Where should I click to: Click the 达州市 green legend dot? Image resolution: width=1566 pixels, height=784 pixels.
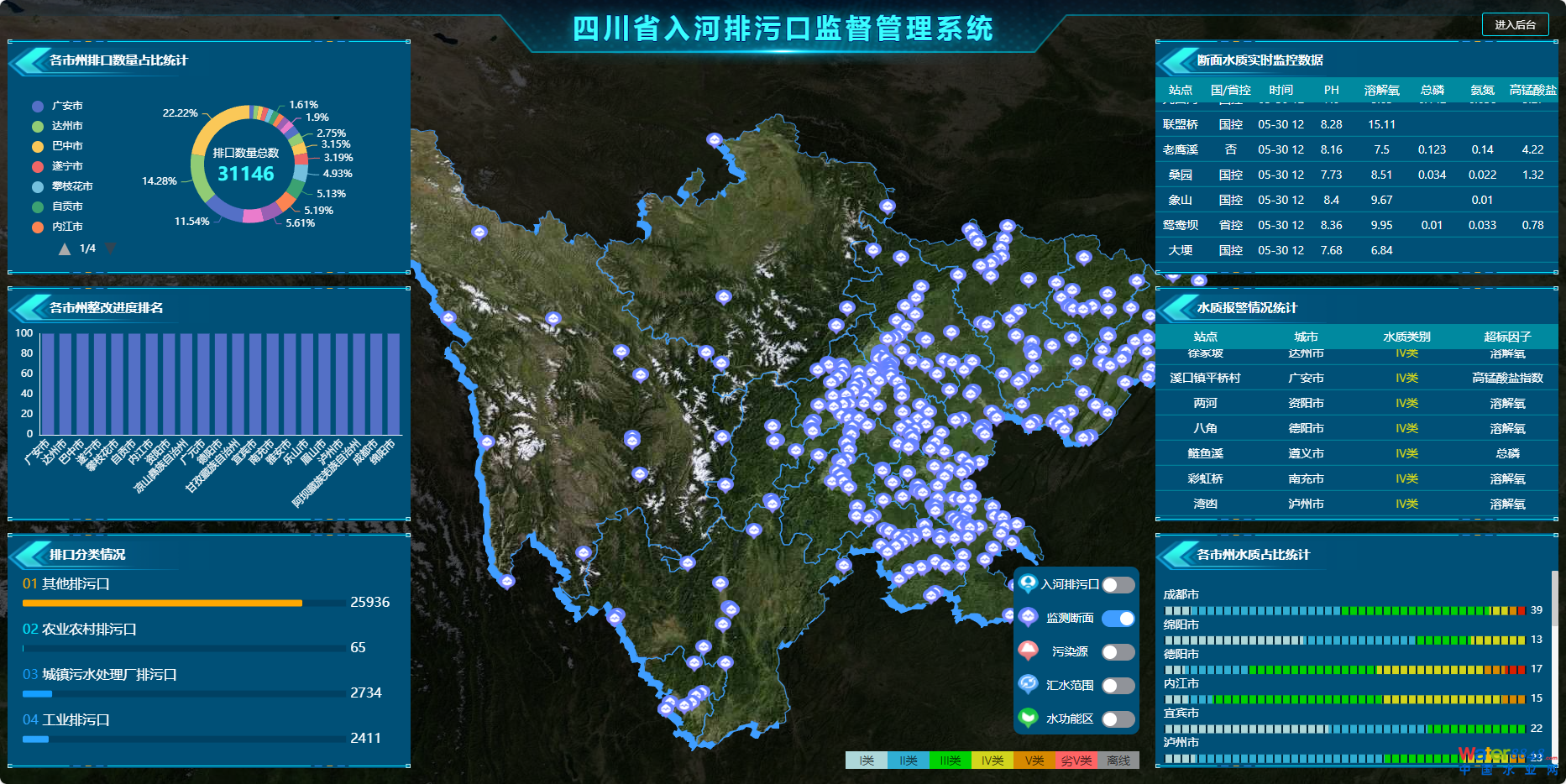click(x=38, y=127)
